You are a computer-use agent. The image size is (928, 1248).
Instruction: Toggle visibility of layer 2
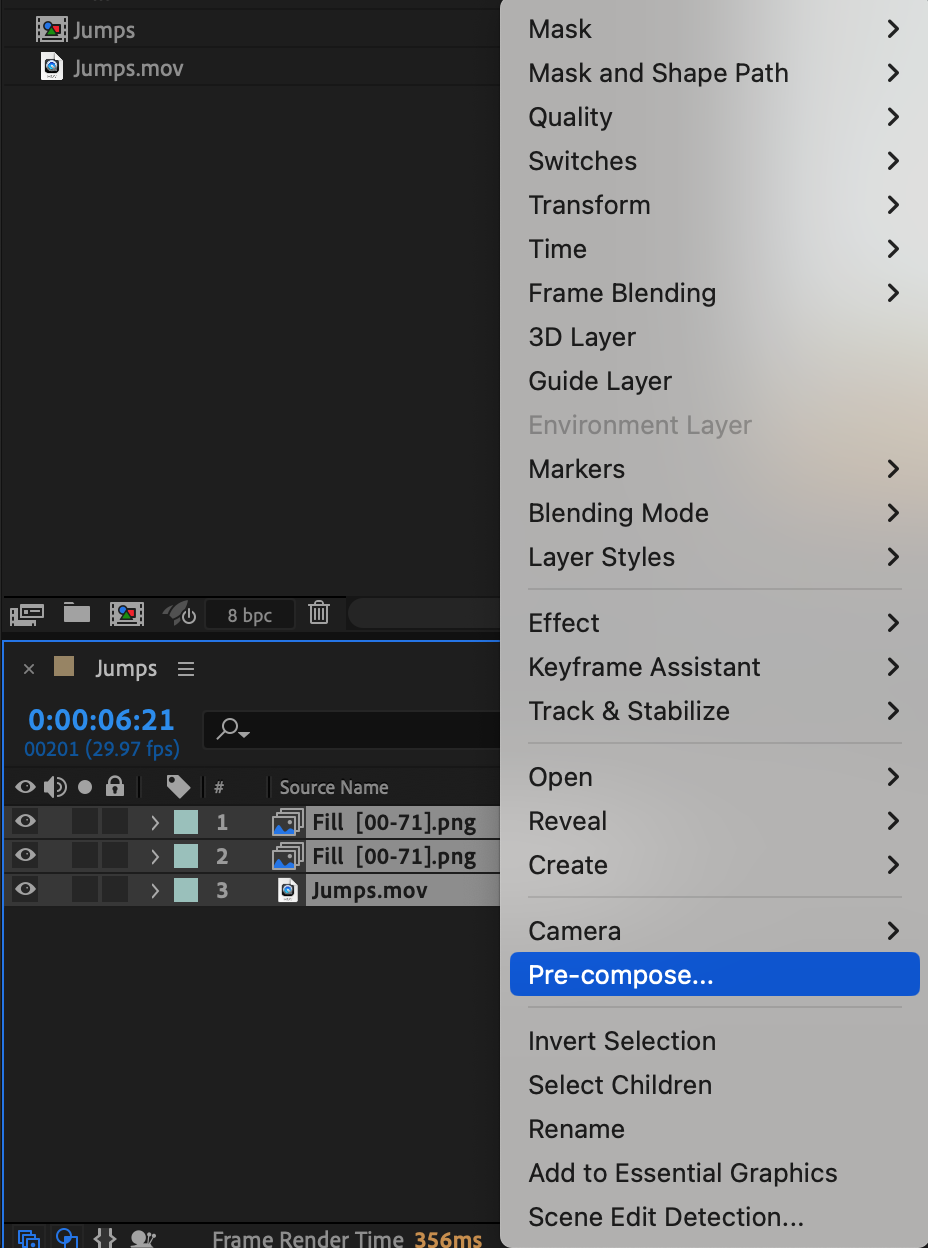[25, 856]
